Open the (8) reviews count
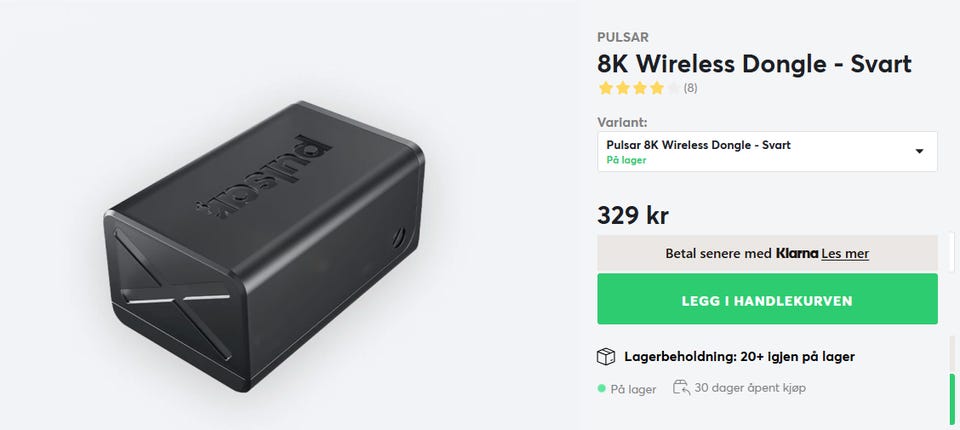The height and width of the screenshot is (430, 960). [690, 88]
